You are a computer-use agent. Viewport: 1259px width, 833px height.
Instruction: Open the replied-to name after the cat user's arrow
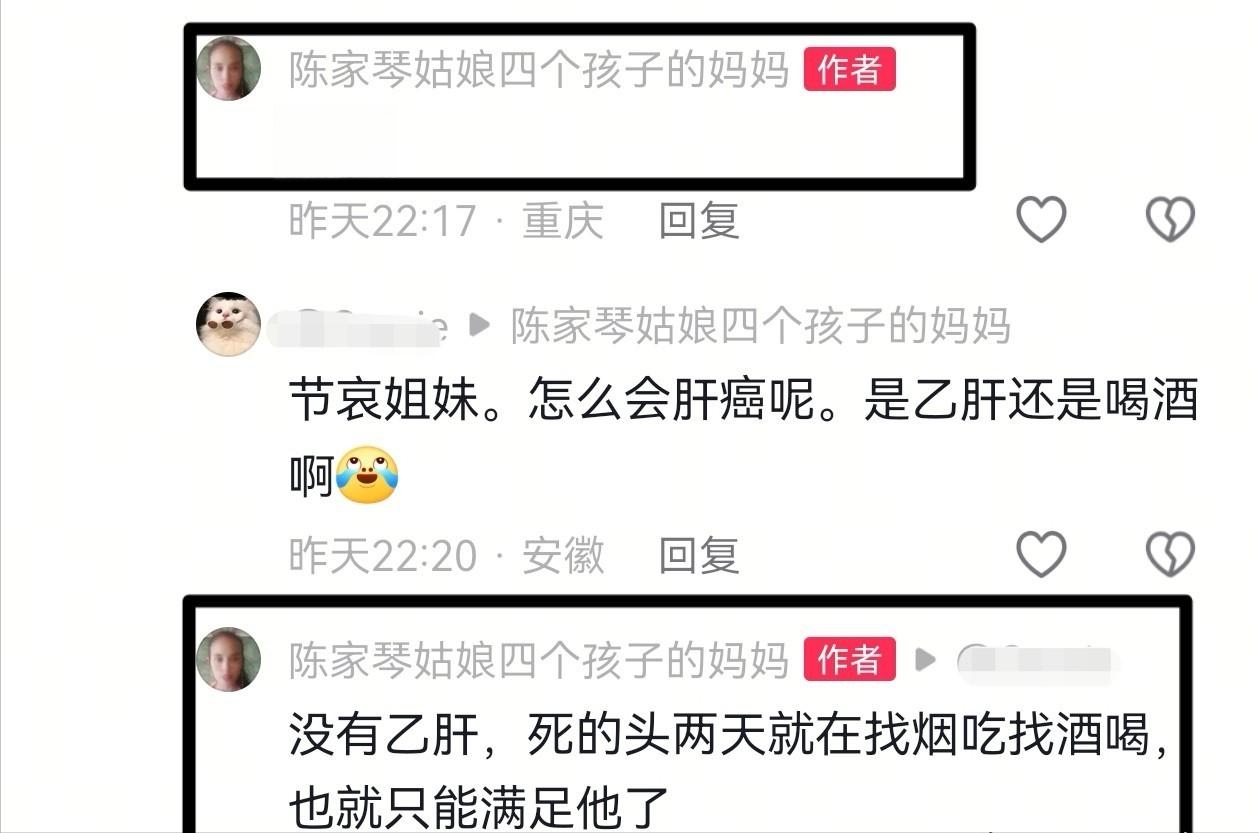click(x=761, y=325)
